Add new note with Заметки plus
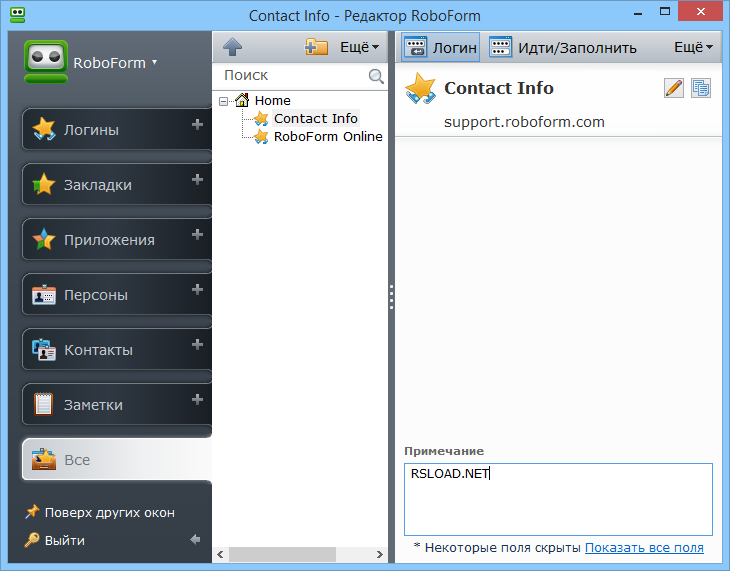 pos(197,399)
